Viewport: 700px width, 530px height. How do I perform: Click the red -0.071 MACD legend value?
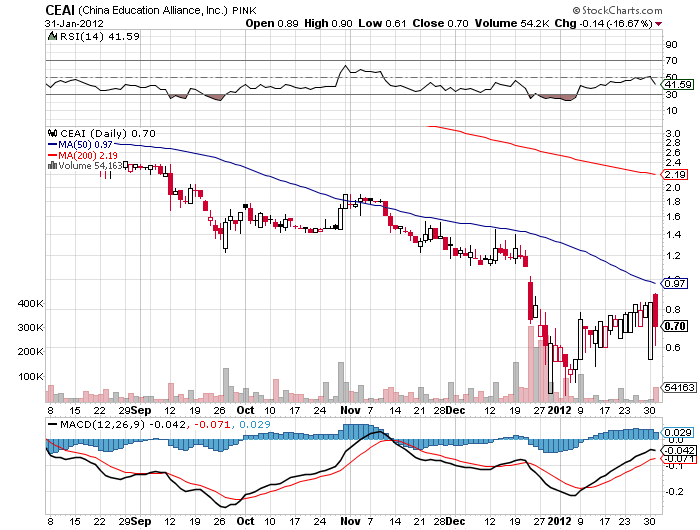click(x=213, y=424)
